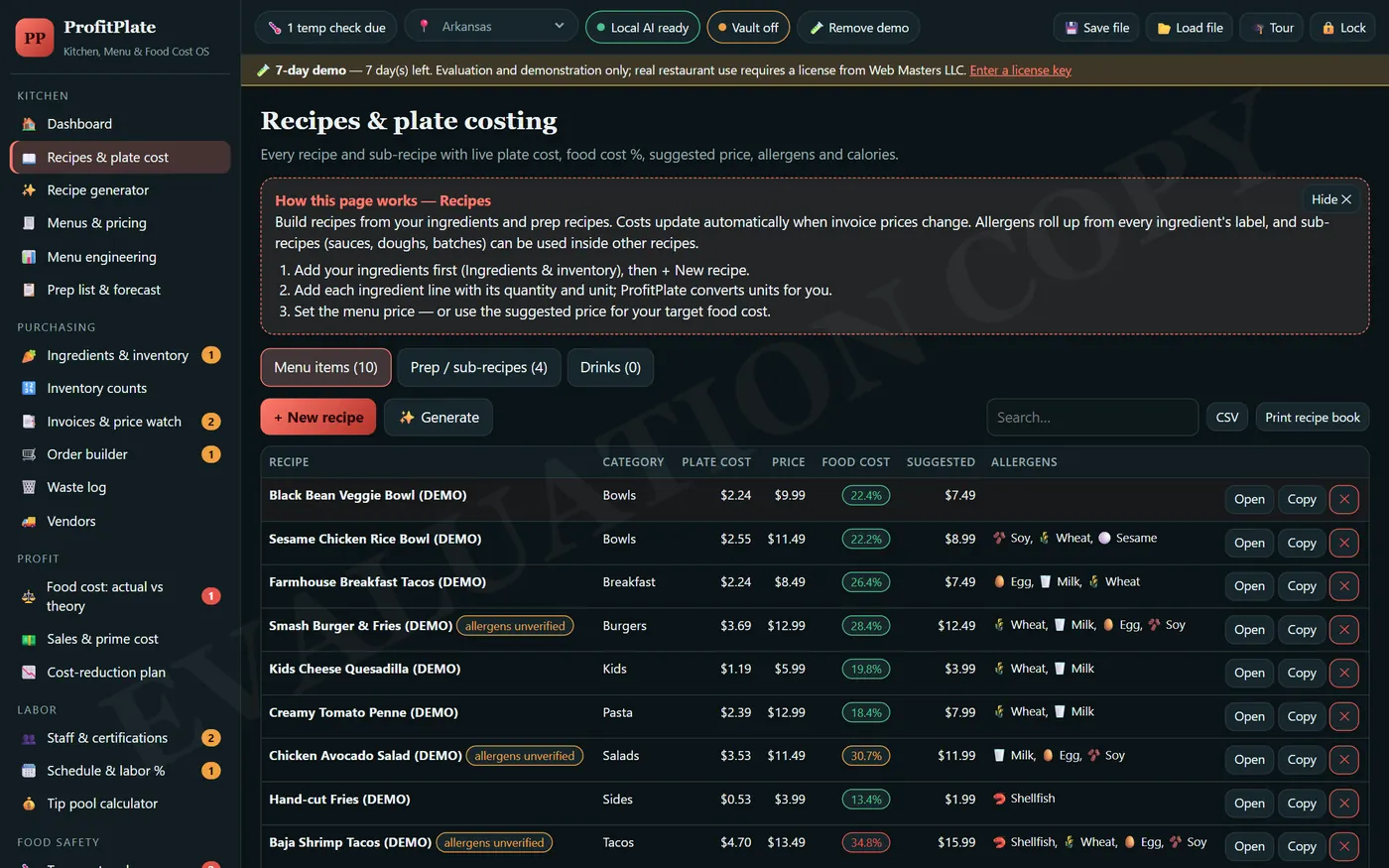Switch to Drinks (0) tab
Image resolution: width=1389 pixels, height=868 pixels.
coord(610,367)
